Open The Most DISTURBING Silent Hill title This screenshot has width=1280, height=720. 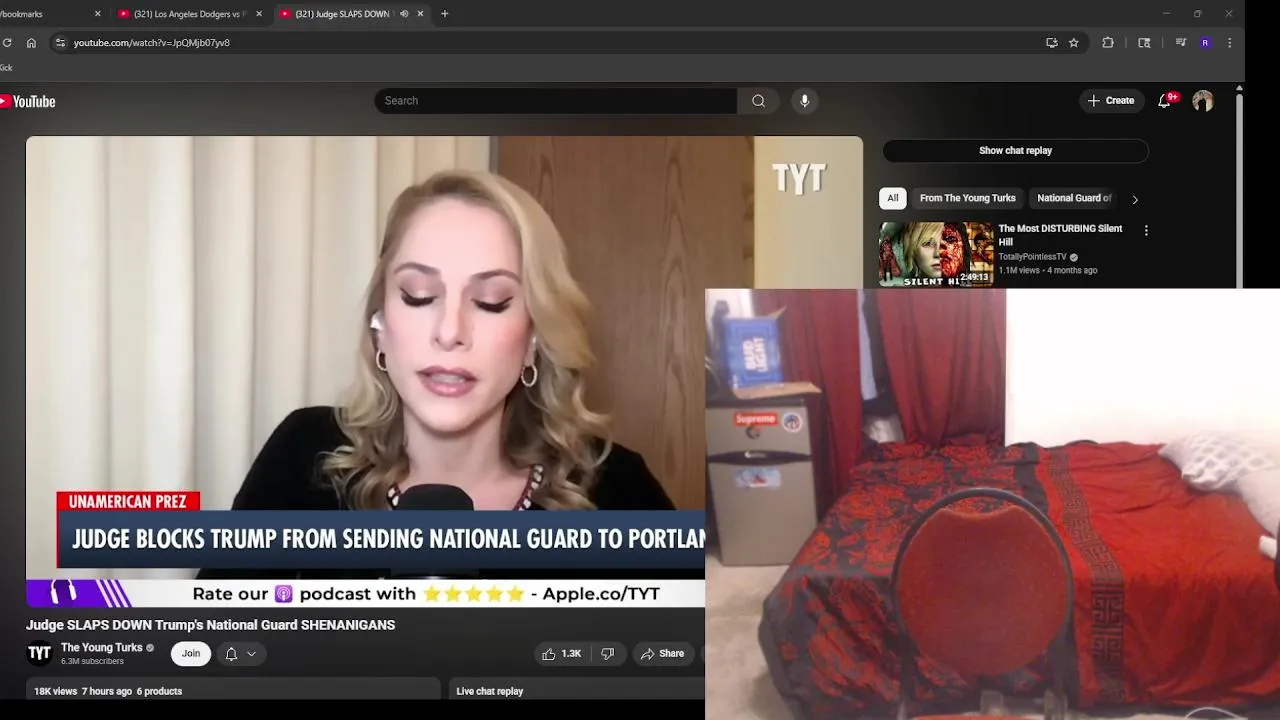coord(1060,235)
